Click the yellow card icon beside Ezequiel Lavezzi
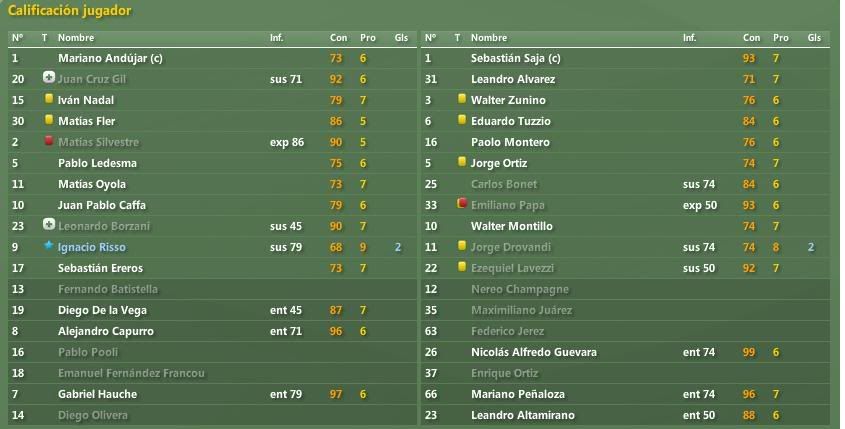This screenshot has height=429, width=845. (462, 267)
